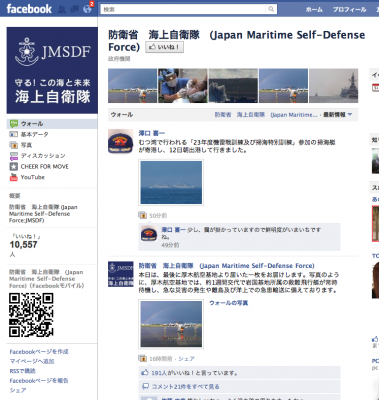Click RSSで購読 link

click(x=22, y=371)
